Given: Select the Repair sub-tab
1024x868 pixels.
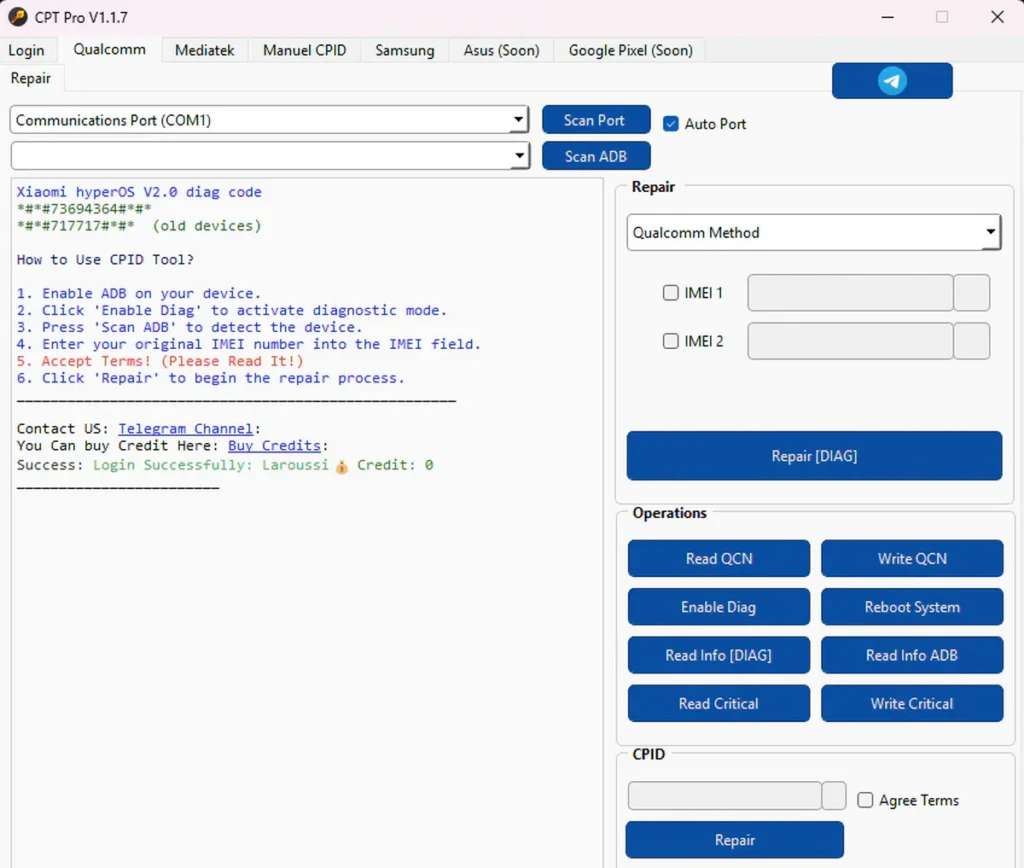Looking at the screenshot, I should click(31, 78).
